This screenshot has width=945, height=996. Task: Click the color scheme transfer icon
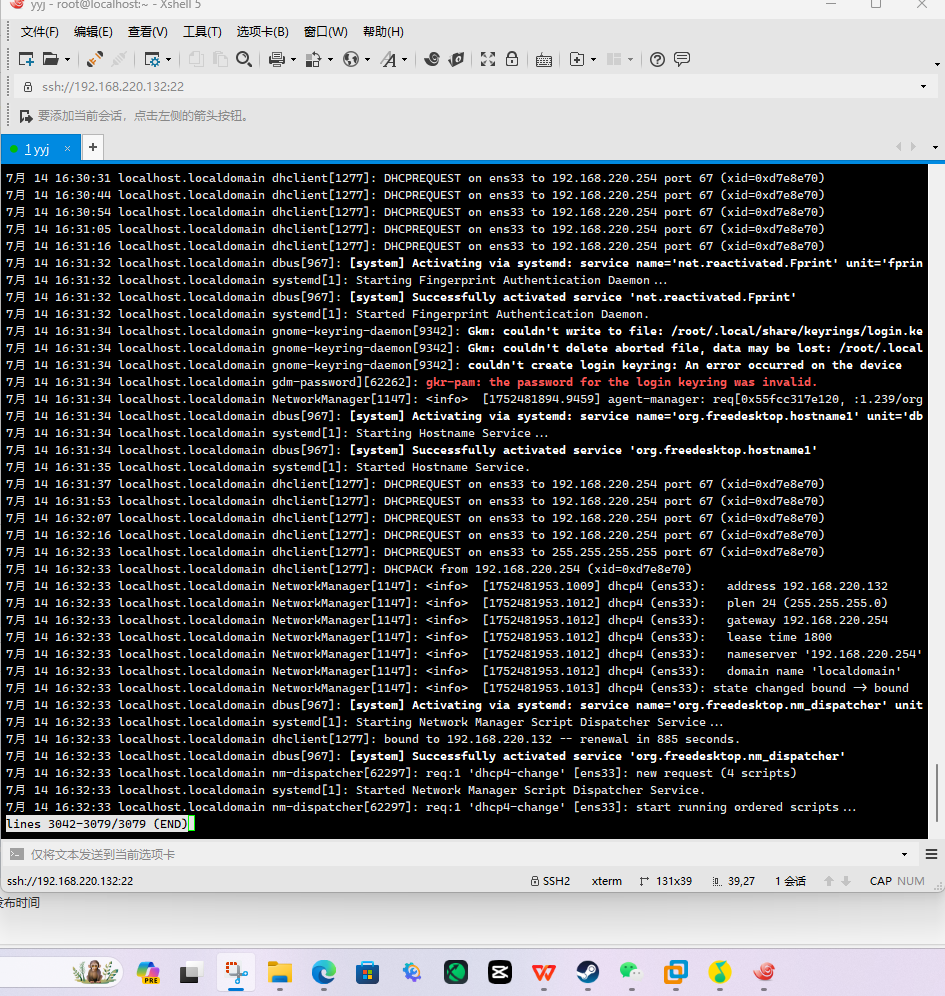click(314, 59)
